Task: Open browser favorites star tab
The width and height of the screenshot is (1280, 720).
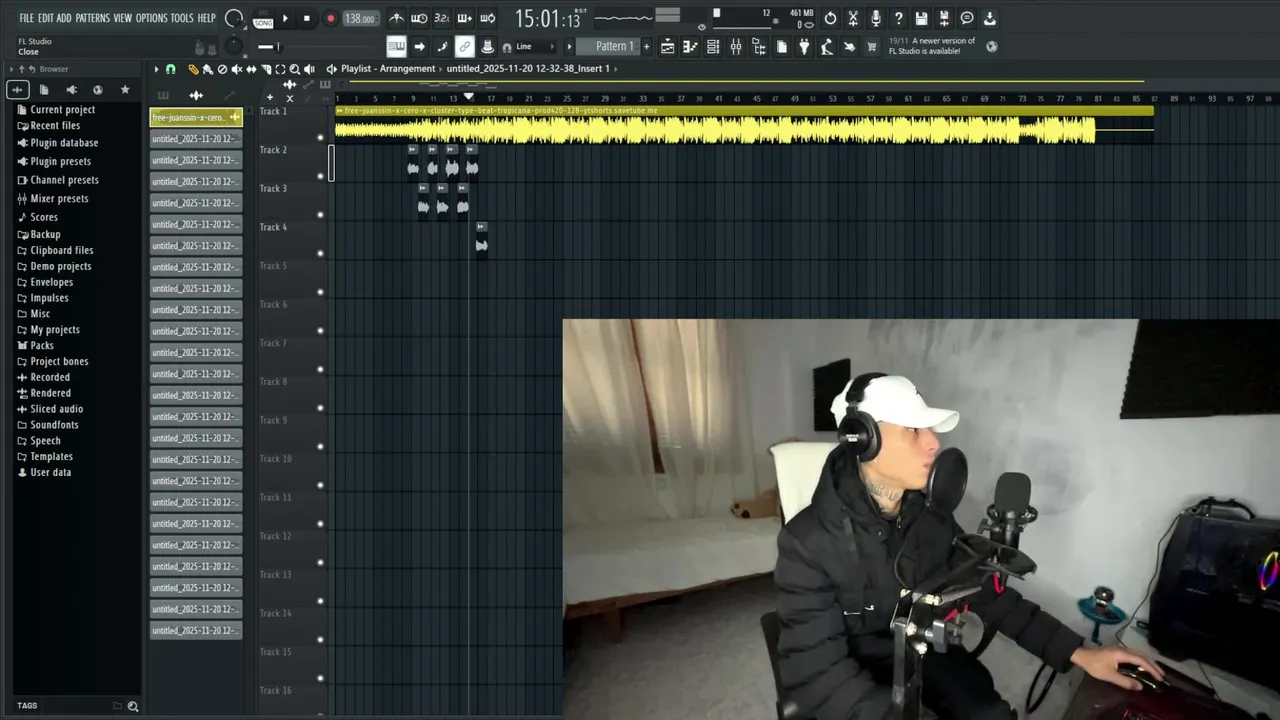Action: point(125,90)
